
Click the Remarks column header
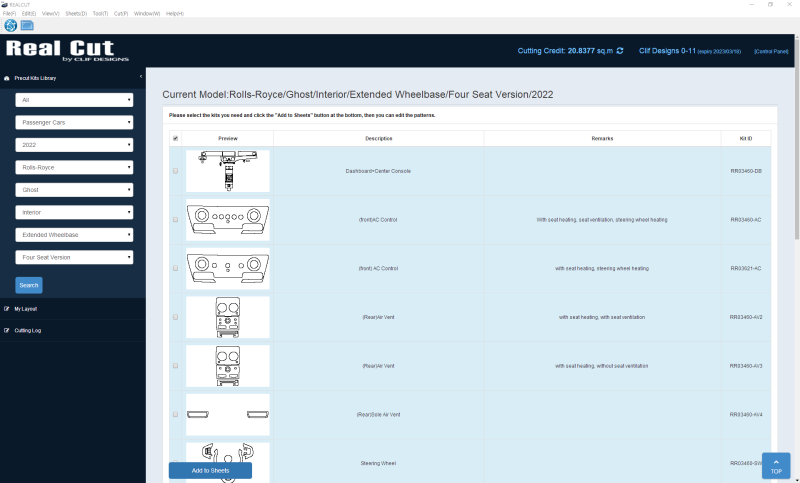602,138
